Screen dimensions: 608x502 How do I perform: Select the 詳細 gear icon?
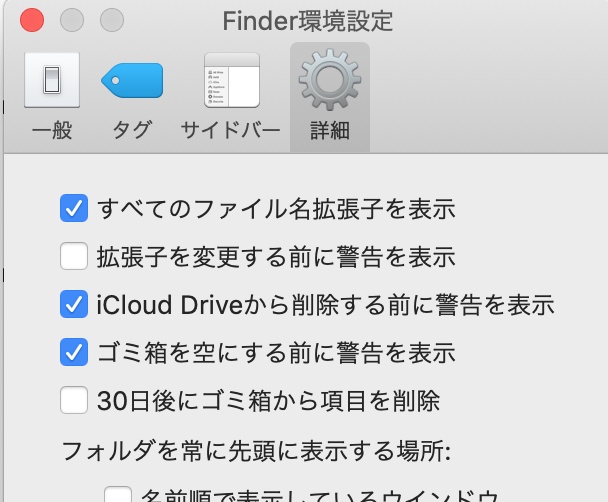point(329,80)
